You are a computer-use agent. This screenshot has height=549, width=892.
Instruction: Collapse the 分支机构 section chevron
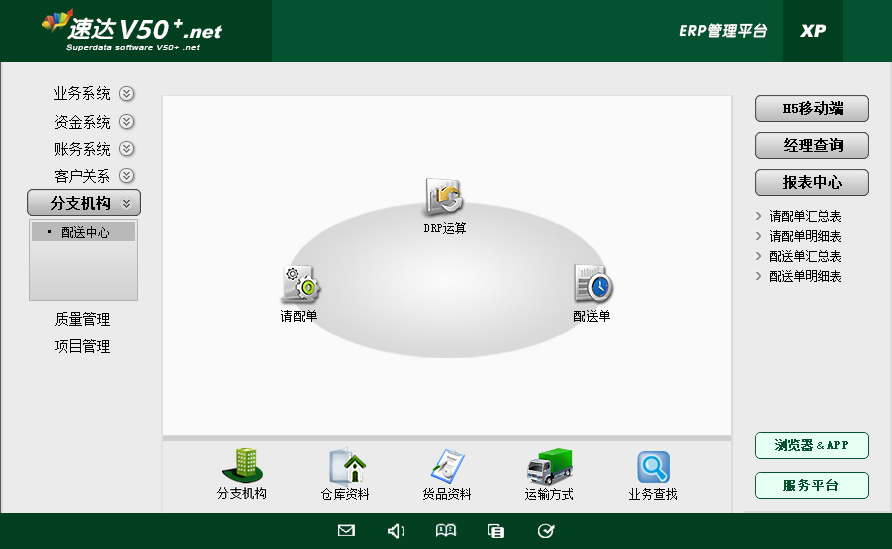(126, 203)
